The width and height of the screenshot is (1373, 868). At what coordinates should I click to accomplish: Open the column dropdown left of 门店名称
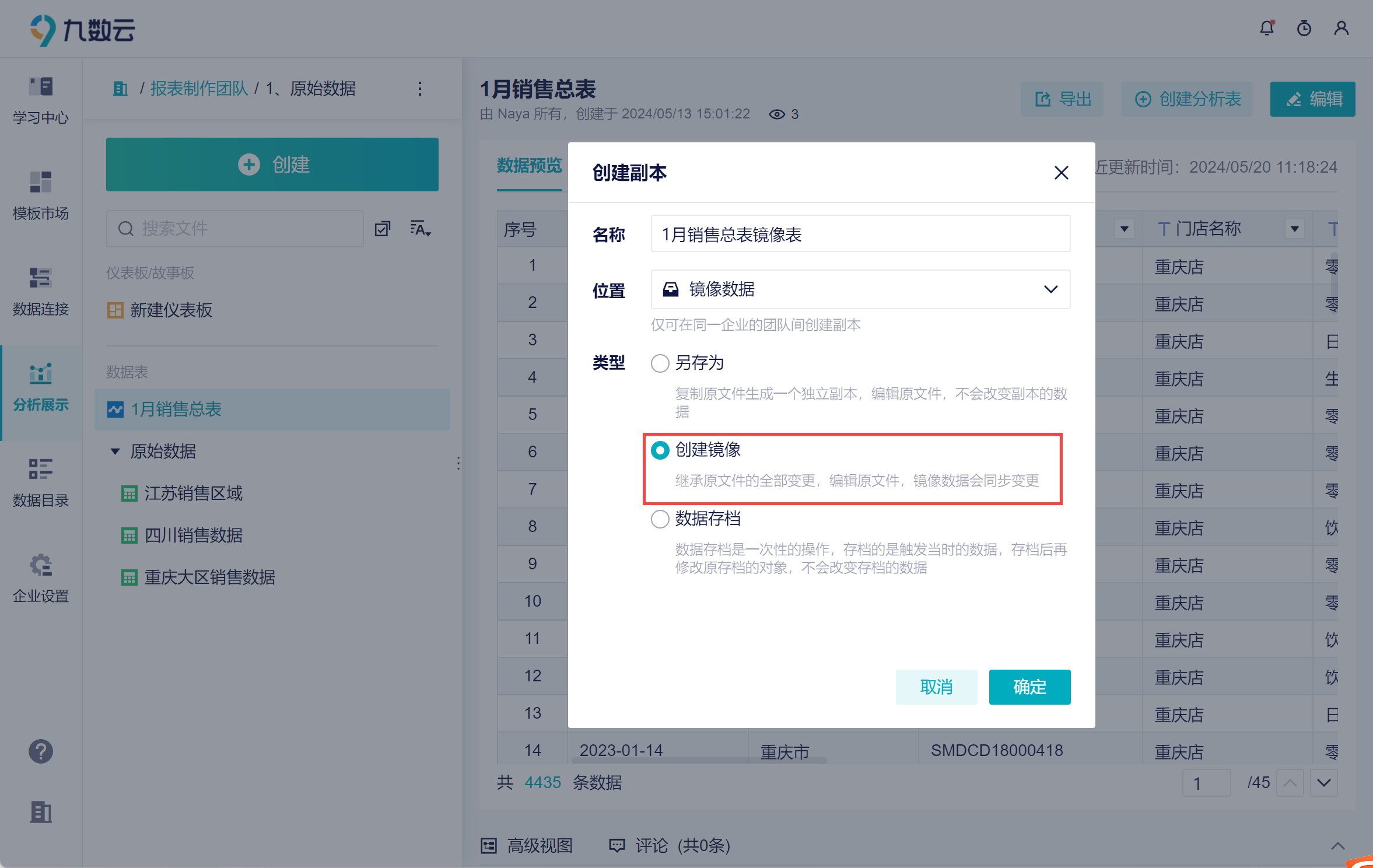pos(1124,229)
